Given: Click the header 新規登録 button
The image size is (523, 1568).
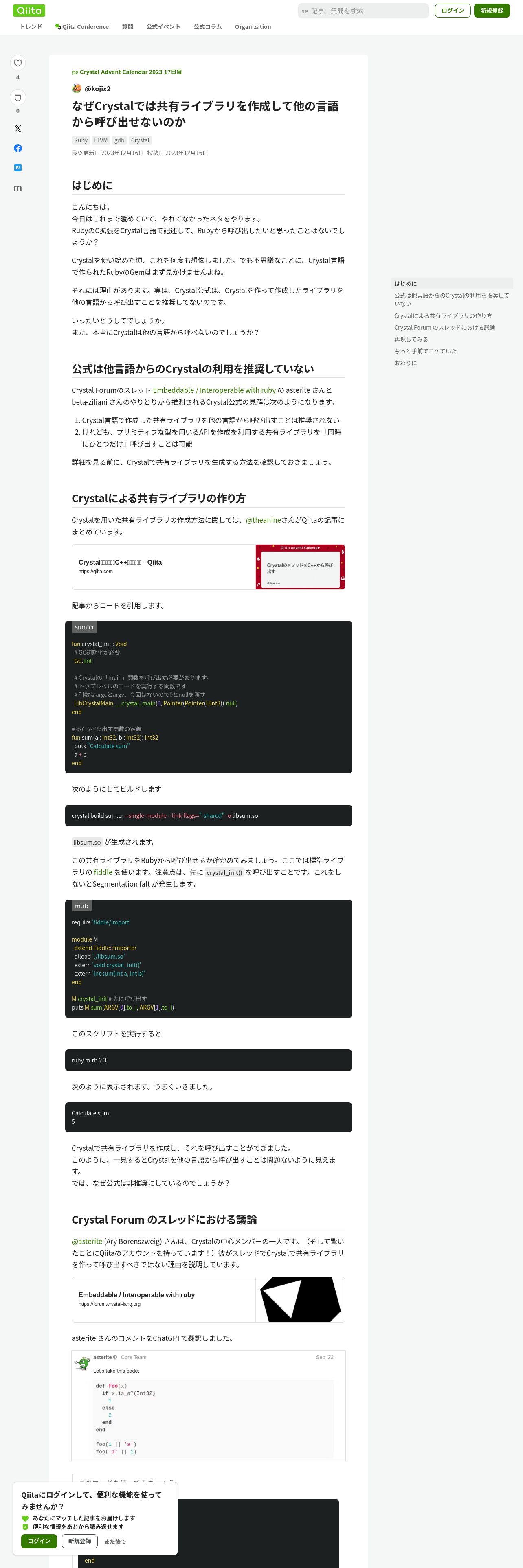Looking at the screenshot, I should click(491, 10).
